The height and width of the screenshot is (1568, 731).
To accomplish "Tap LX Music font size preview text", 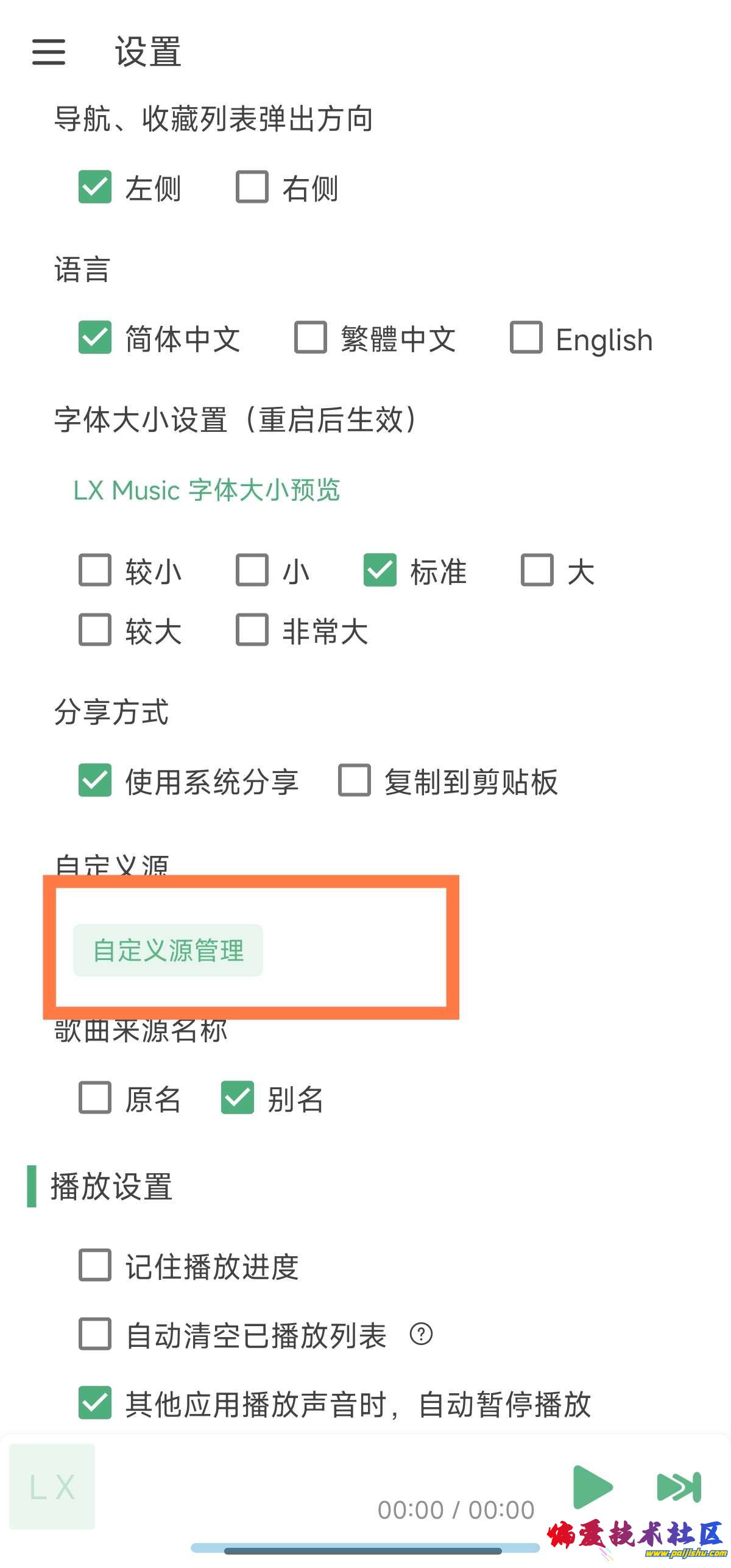I will tap(207, 490).
